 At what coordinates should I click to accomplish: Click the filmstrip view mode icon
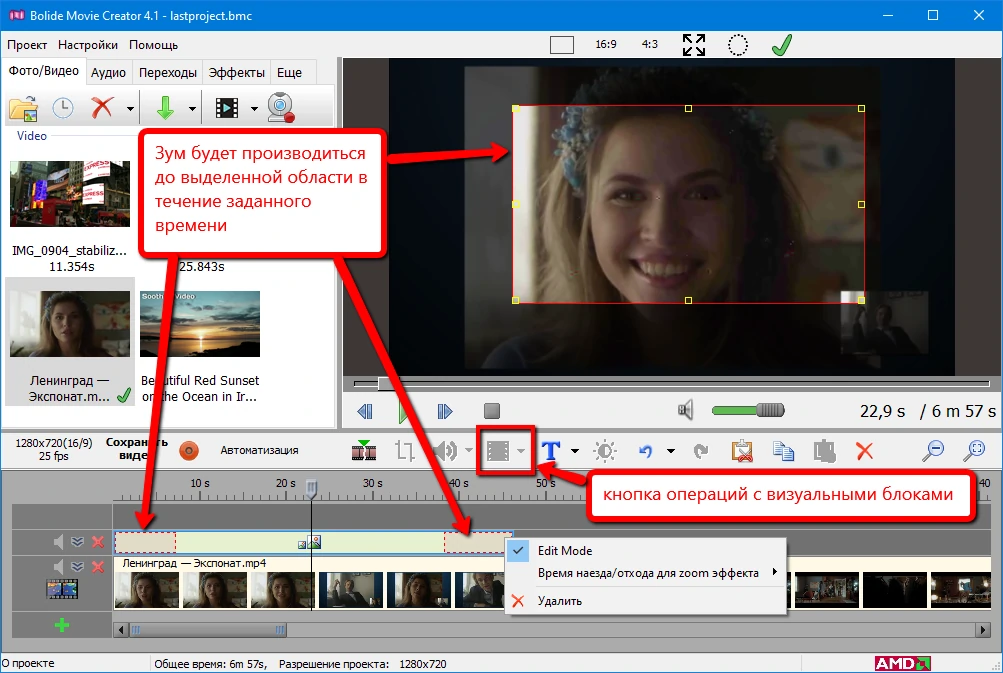(227, 108)
